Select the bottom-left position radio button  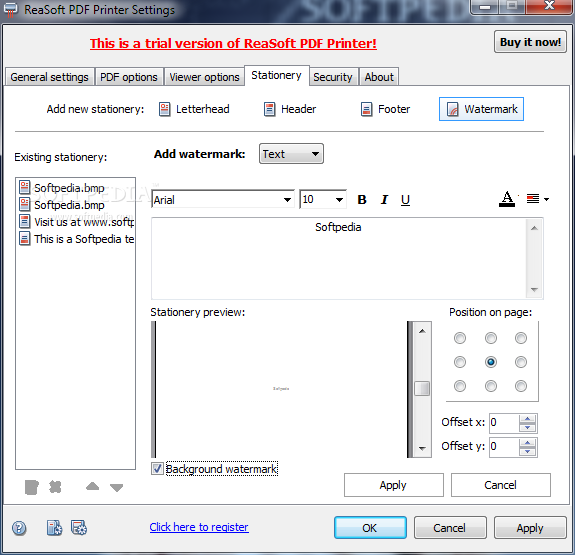[x=460, y=386]
